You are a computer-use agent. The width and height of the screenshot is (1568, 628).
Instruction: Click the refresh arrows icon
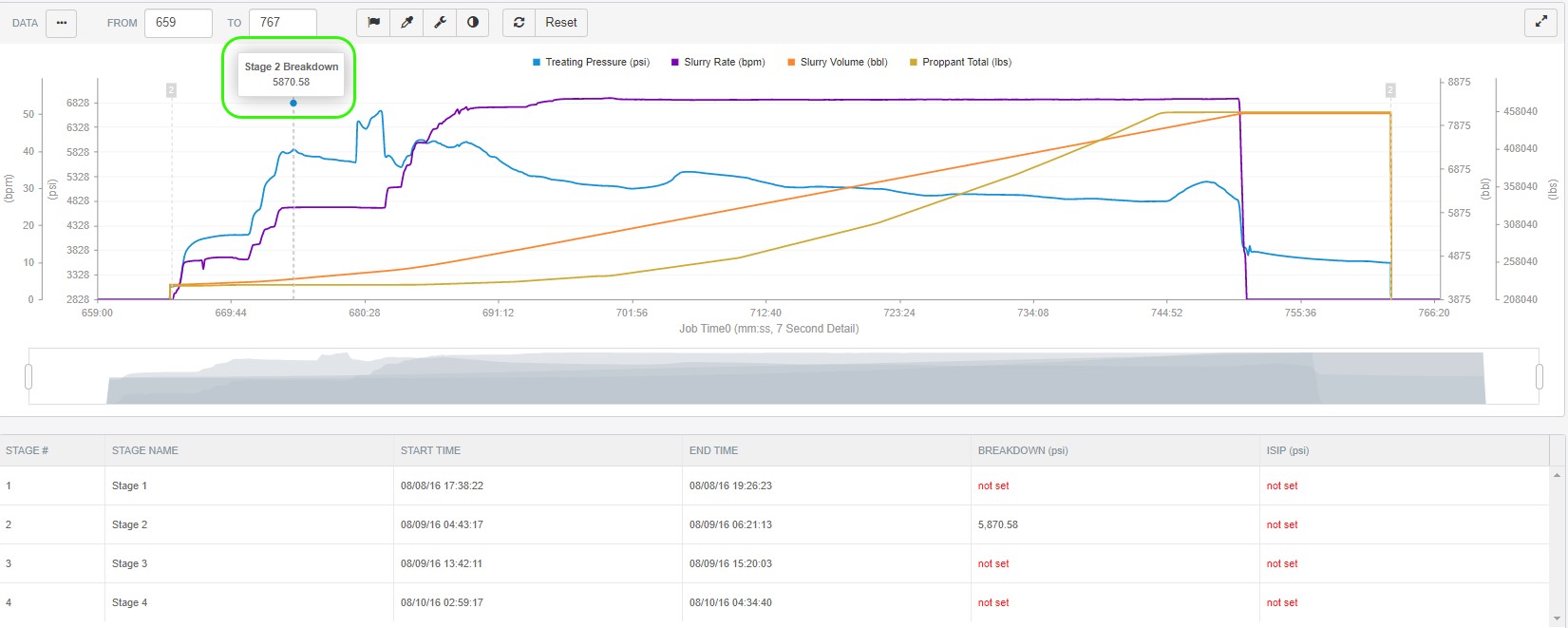(520, 23)
